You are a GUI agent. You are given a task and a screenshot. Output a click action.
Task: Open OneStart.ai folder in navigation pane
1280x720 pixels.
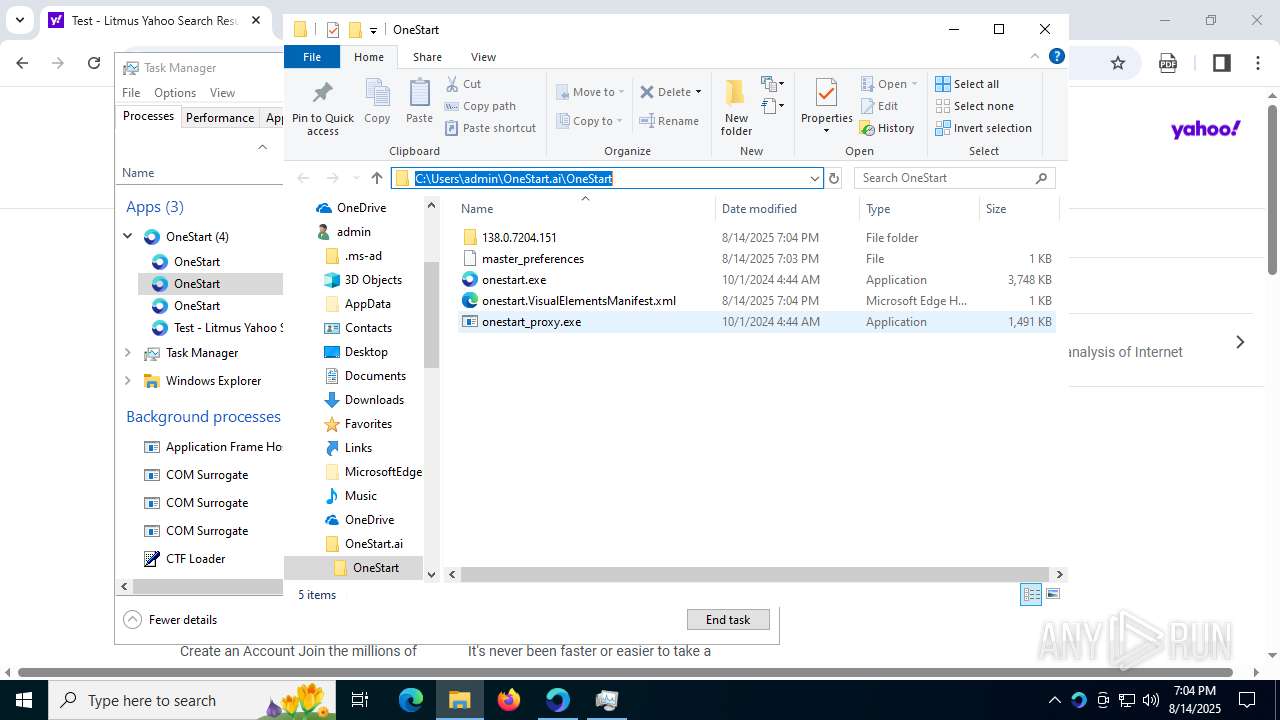[373, 544]
